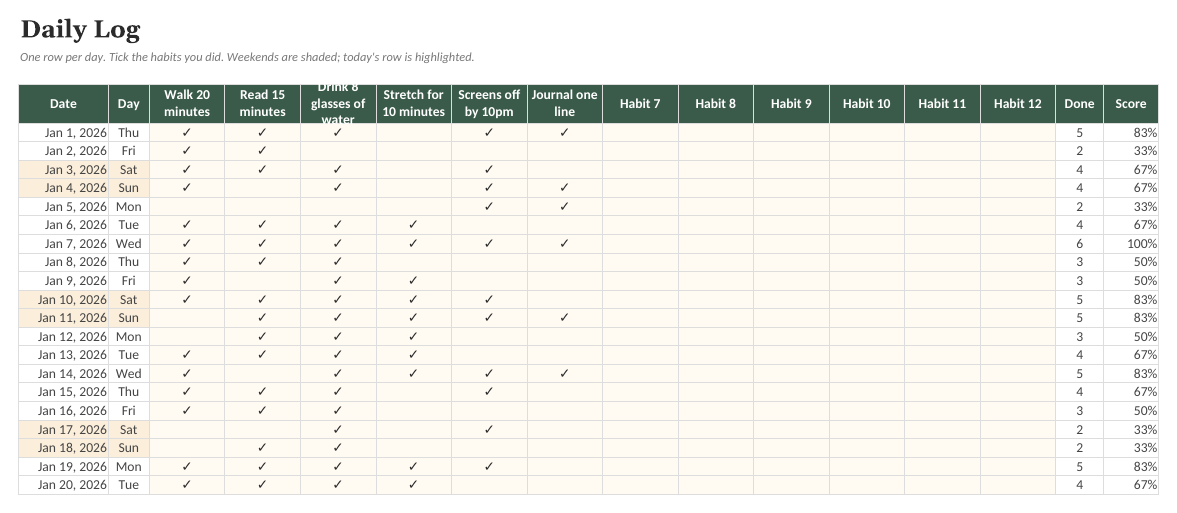The height and width of the screenshot is (513, 1177).
Task: Click the Journal one line header
Action: click(564, 104)
